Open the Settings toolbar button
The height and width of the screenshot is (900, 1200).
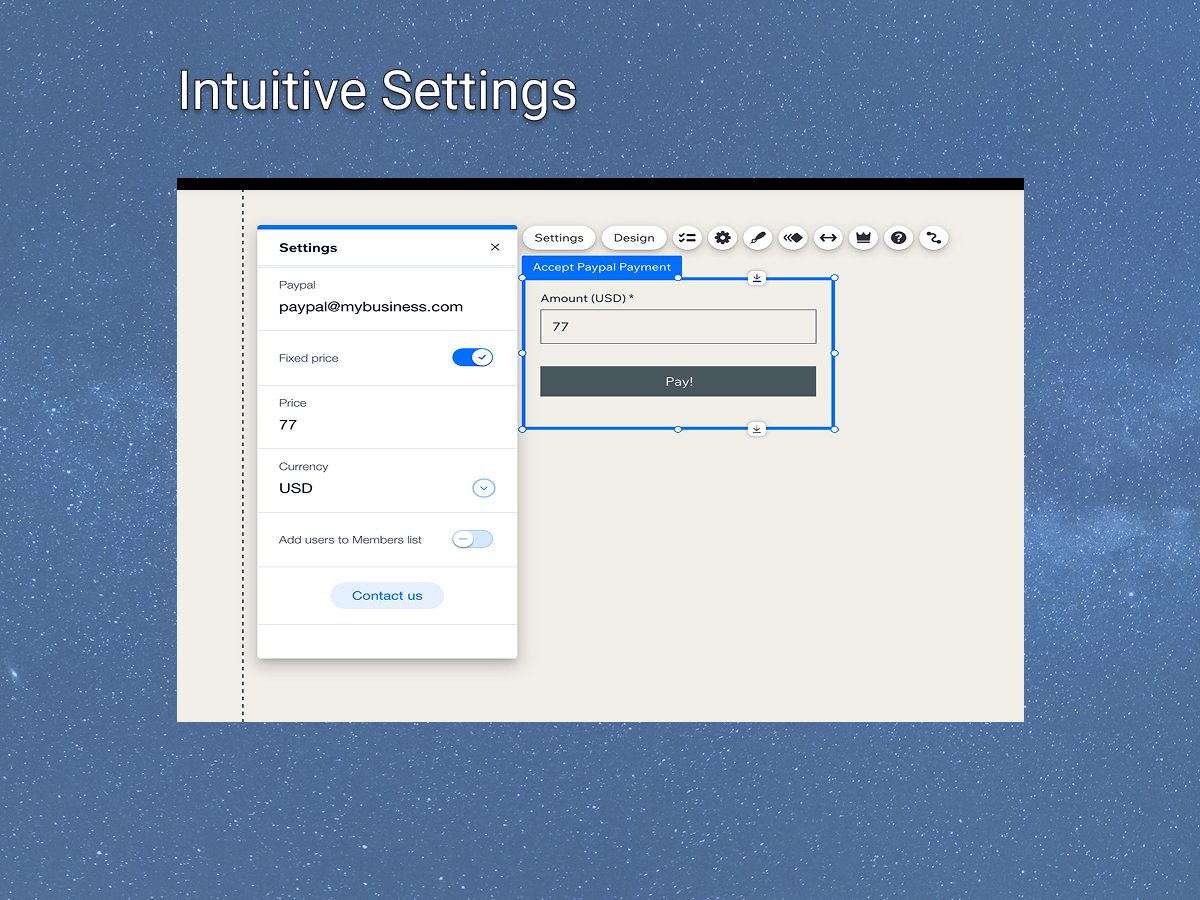pos(559,238)
